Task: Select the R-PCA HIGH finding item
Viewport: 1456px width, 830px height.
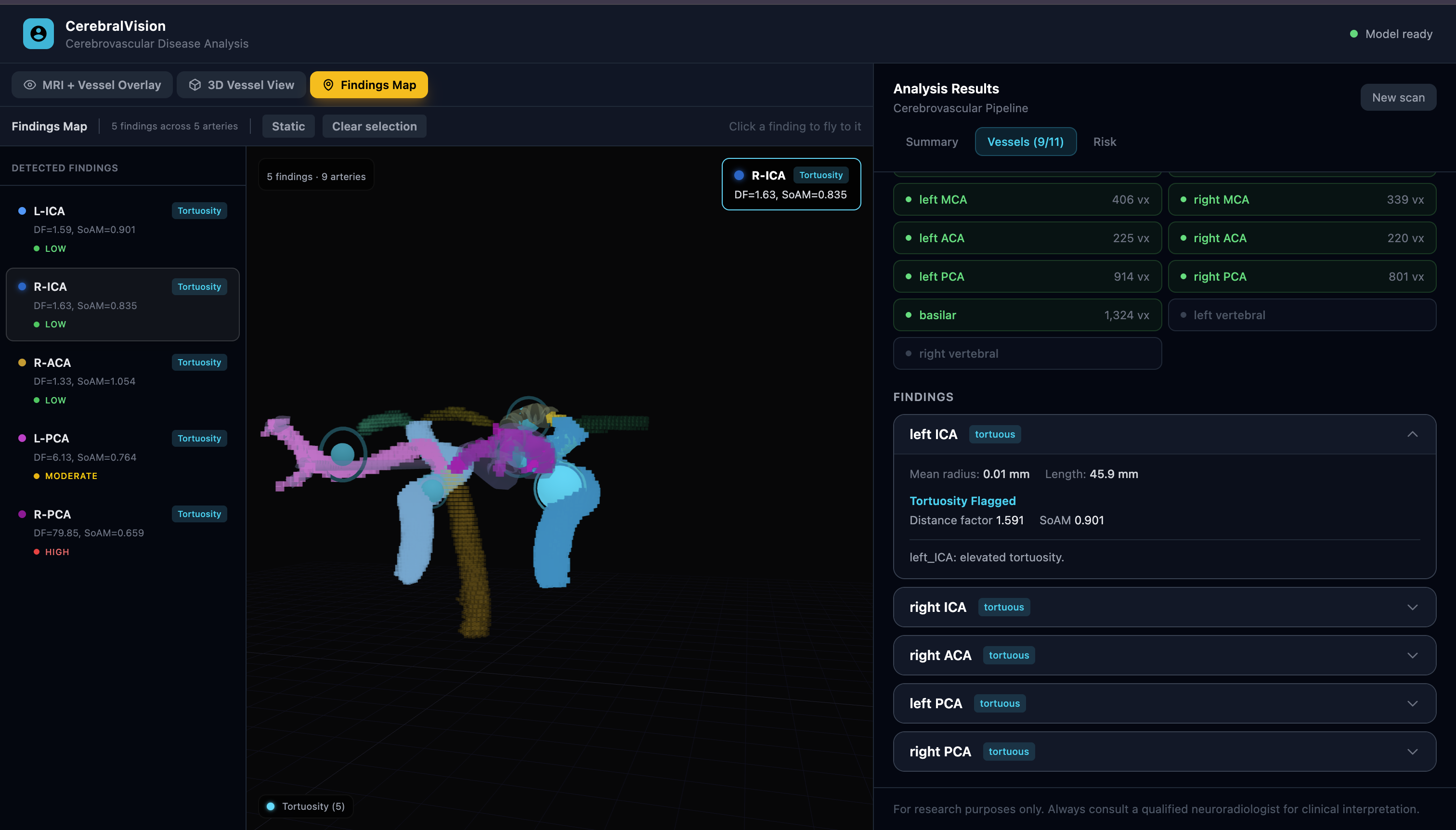Action: coord(123,532)
